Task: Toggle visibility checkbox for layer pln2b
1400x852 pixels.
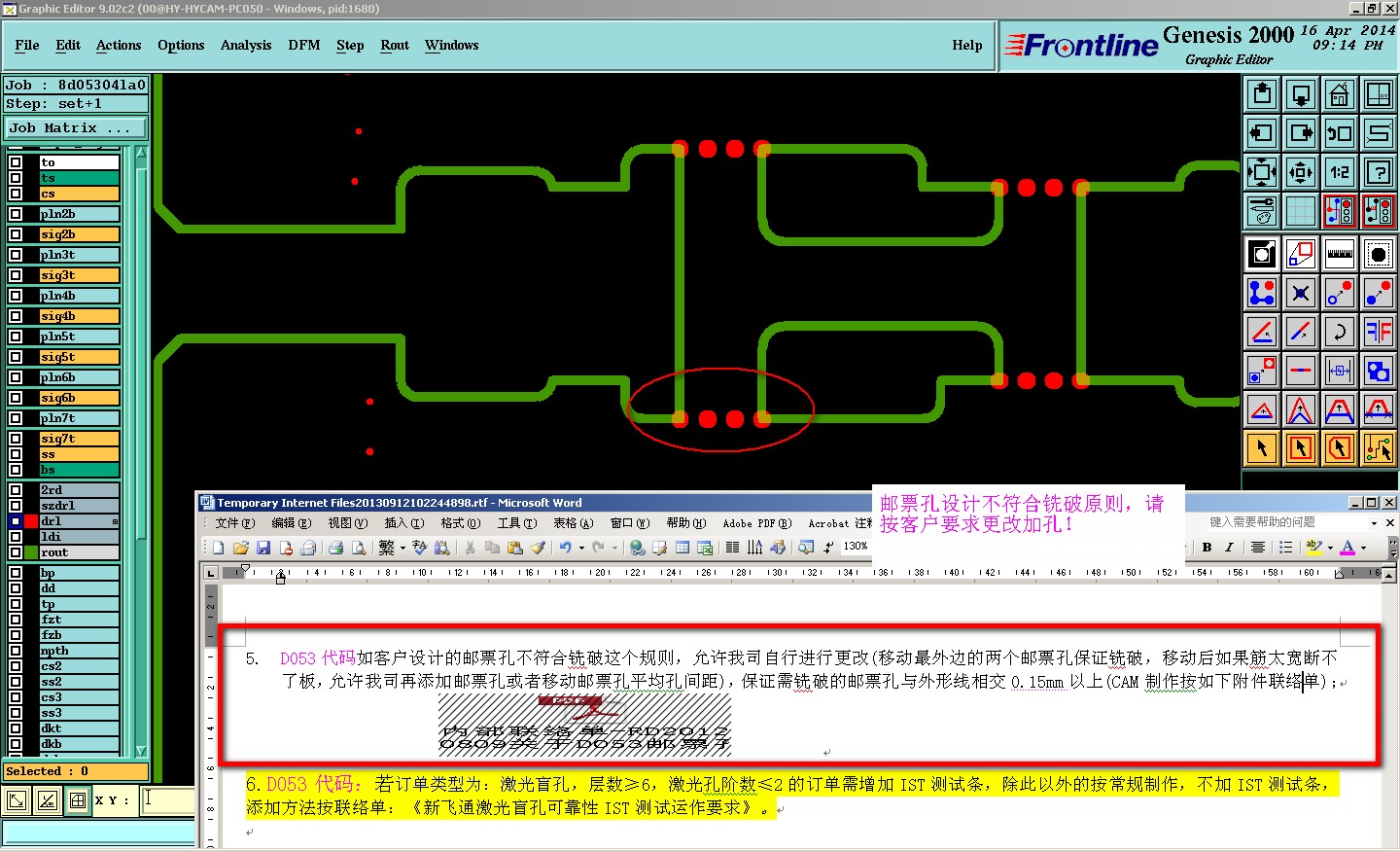Action: (16, 214)
